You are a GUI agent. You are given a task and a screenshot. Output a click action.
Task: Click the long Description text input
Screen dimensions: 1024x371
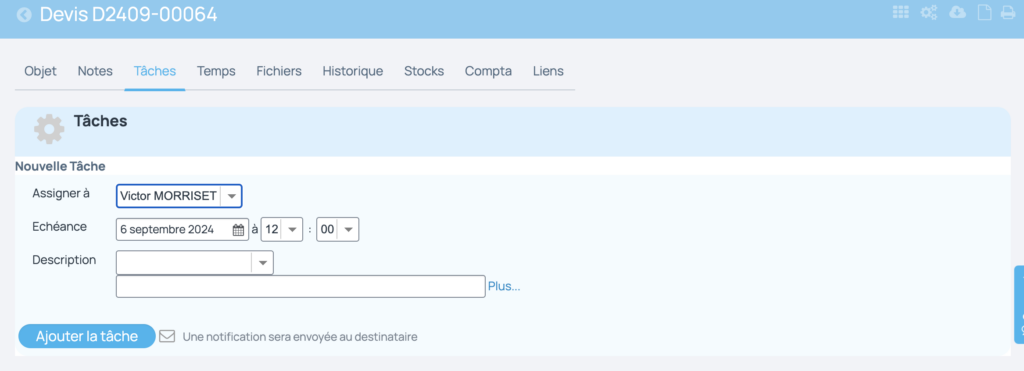click(300, 287)
